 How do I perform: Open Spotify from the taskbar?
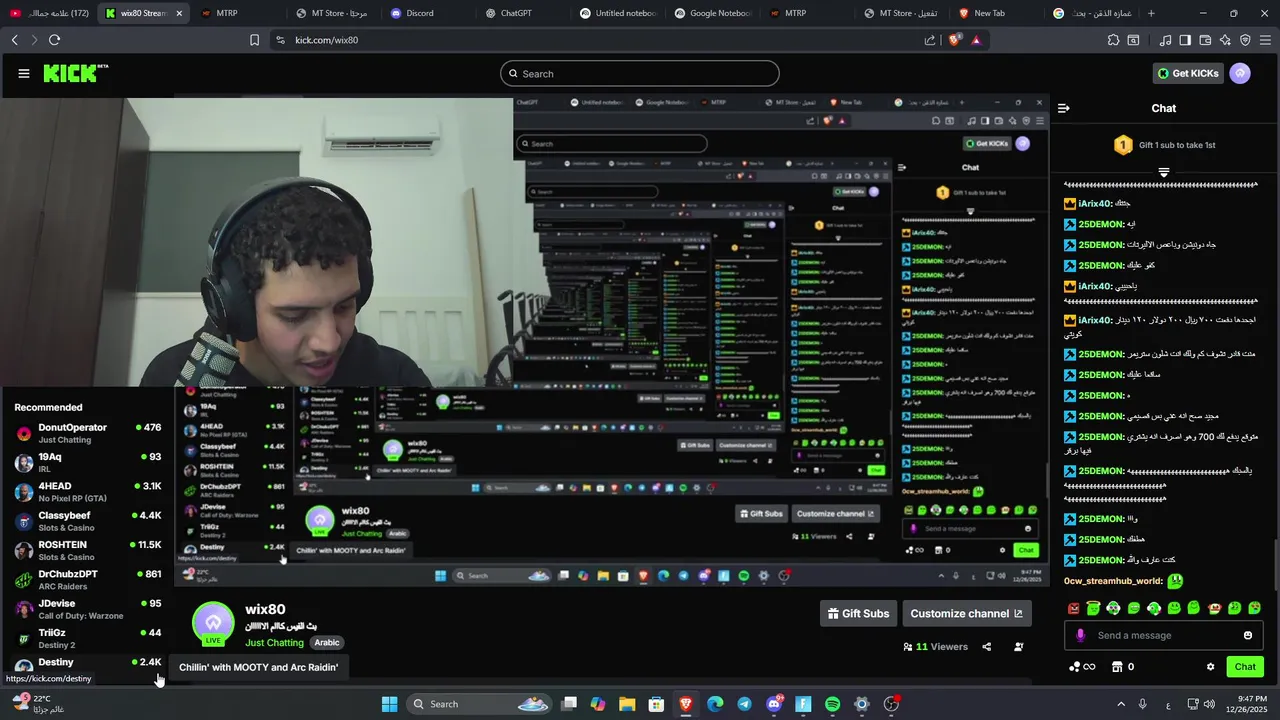[x=832, y=704]
